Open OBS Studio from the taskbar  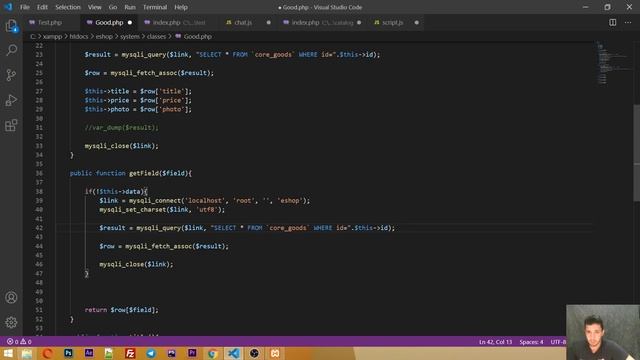pos(254,353)
